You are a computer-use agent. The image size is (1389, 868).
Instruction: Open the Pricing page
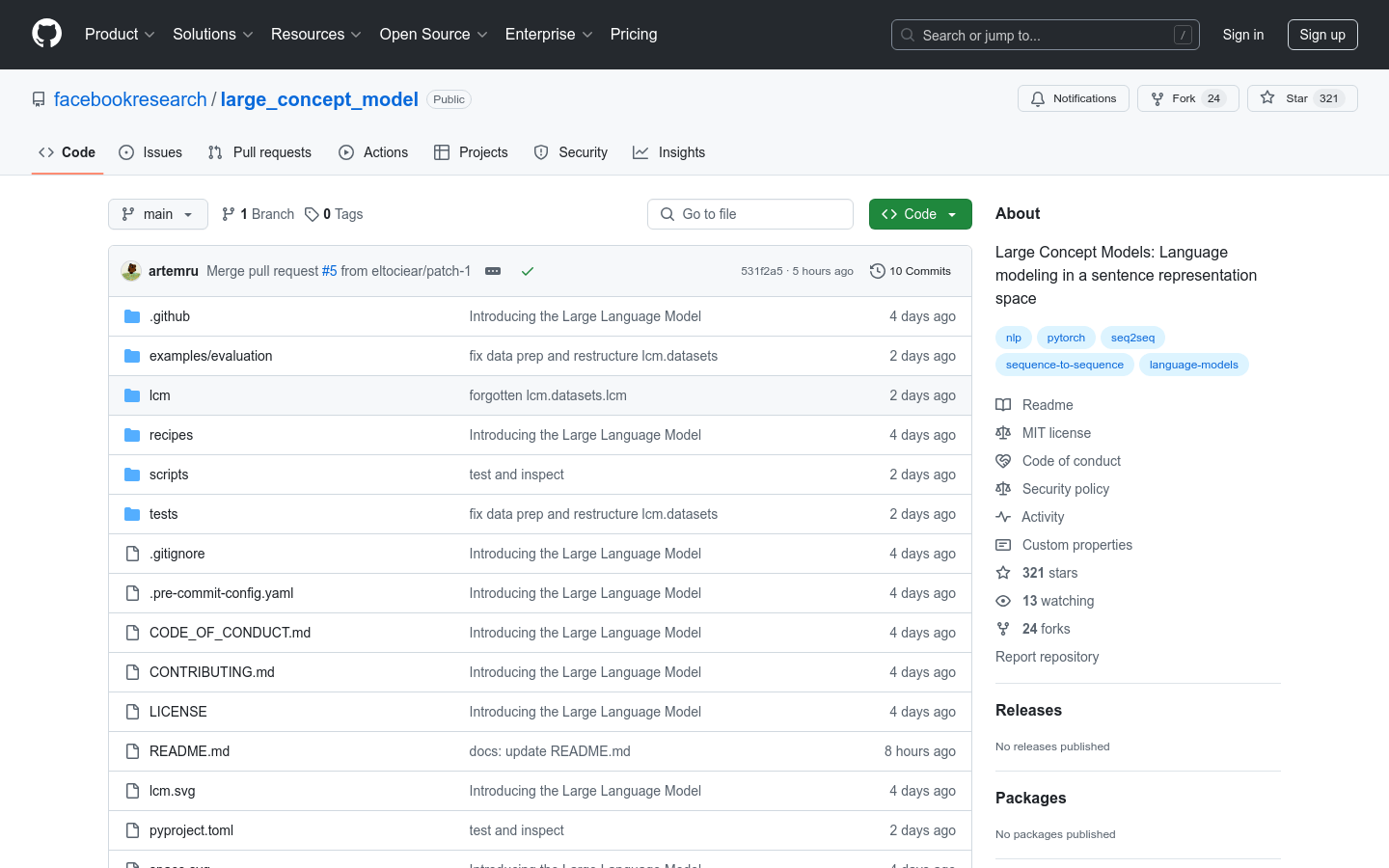[634, 35]
